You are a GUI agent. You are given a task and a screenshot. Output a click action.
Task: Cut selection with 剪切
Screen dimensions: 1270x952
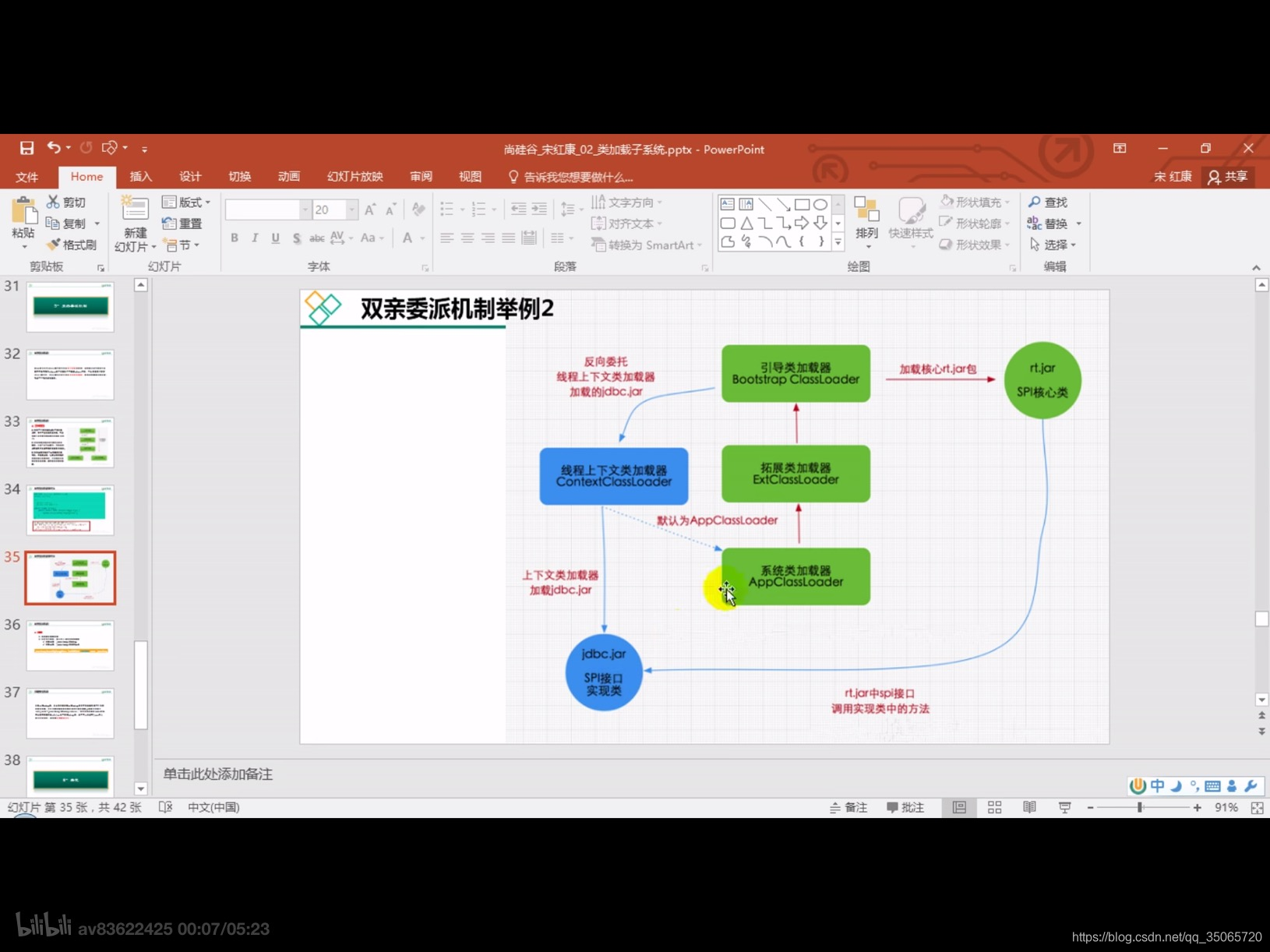pos(67,203)
